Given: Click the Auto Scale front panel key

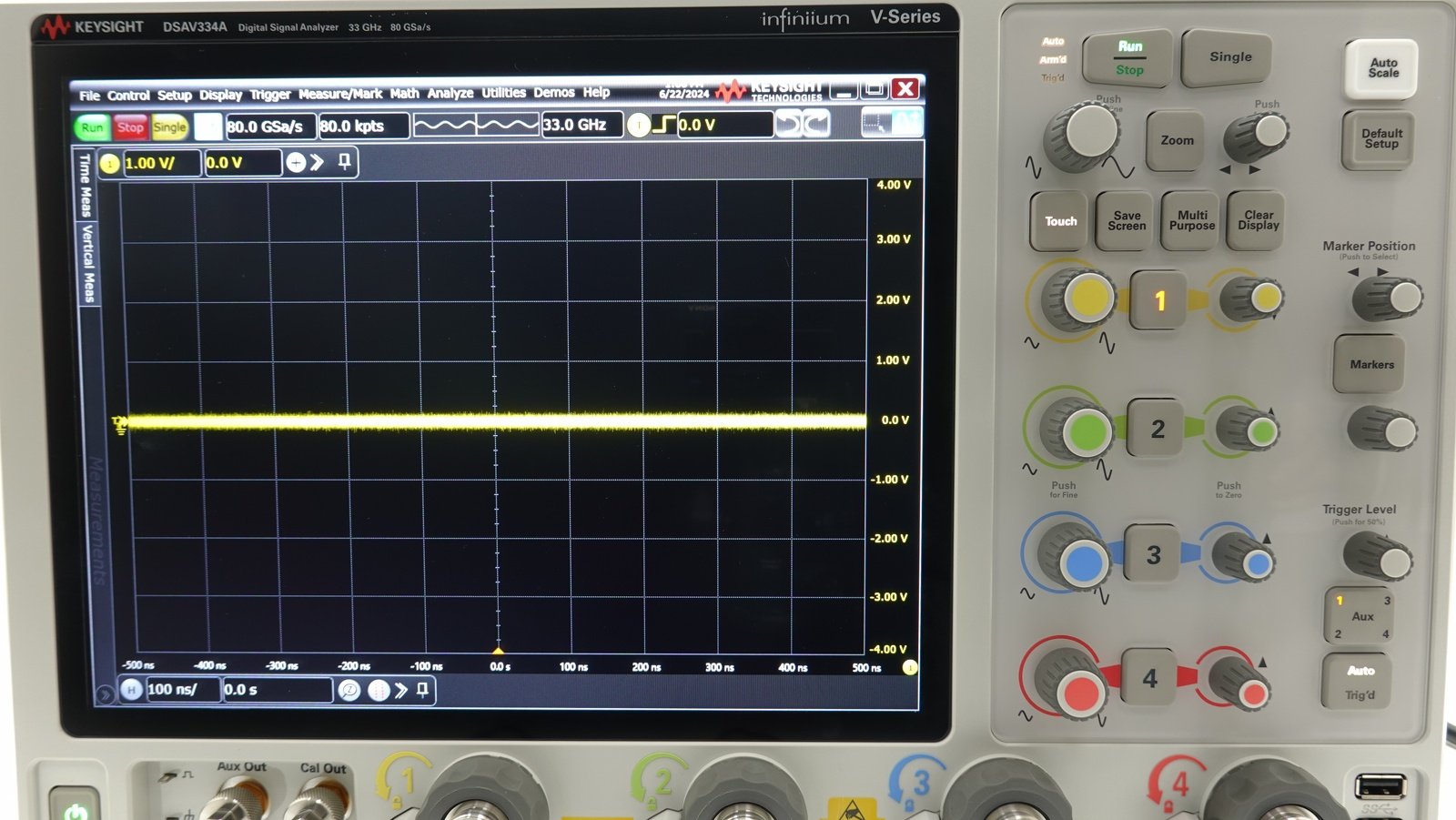Looking at the screenshot, I should [1382, 68].
